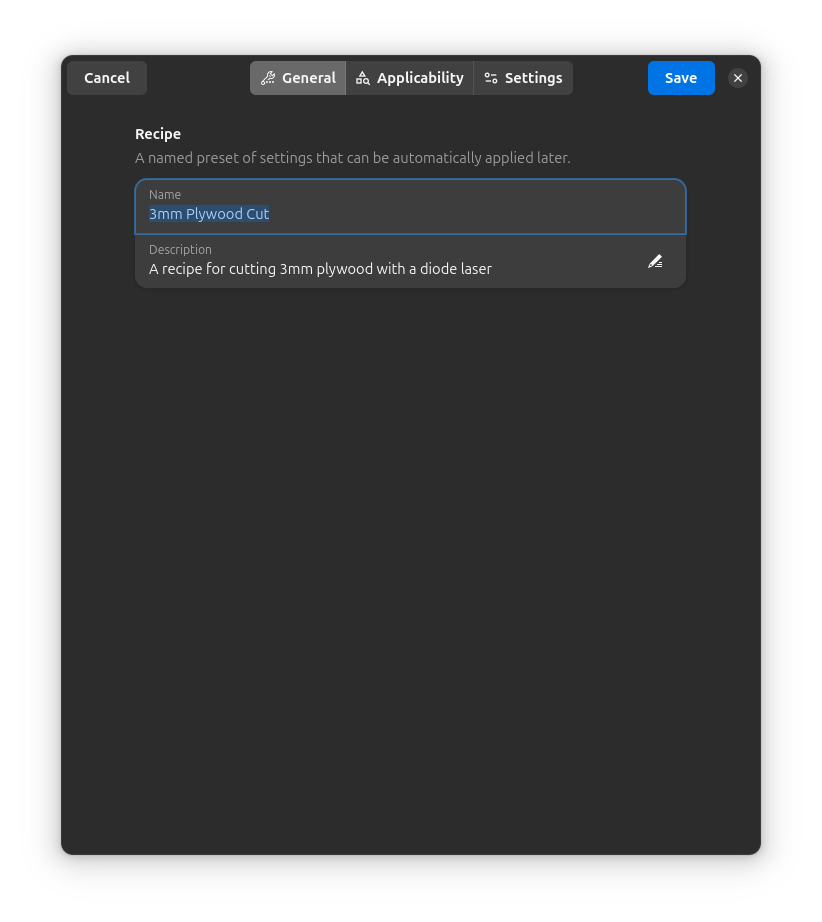
Task: Switch to the Applicability tab
Action: [409, 77]
